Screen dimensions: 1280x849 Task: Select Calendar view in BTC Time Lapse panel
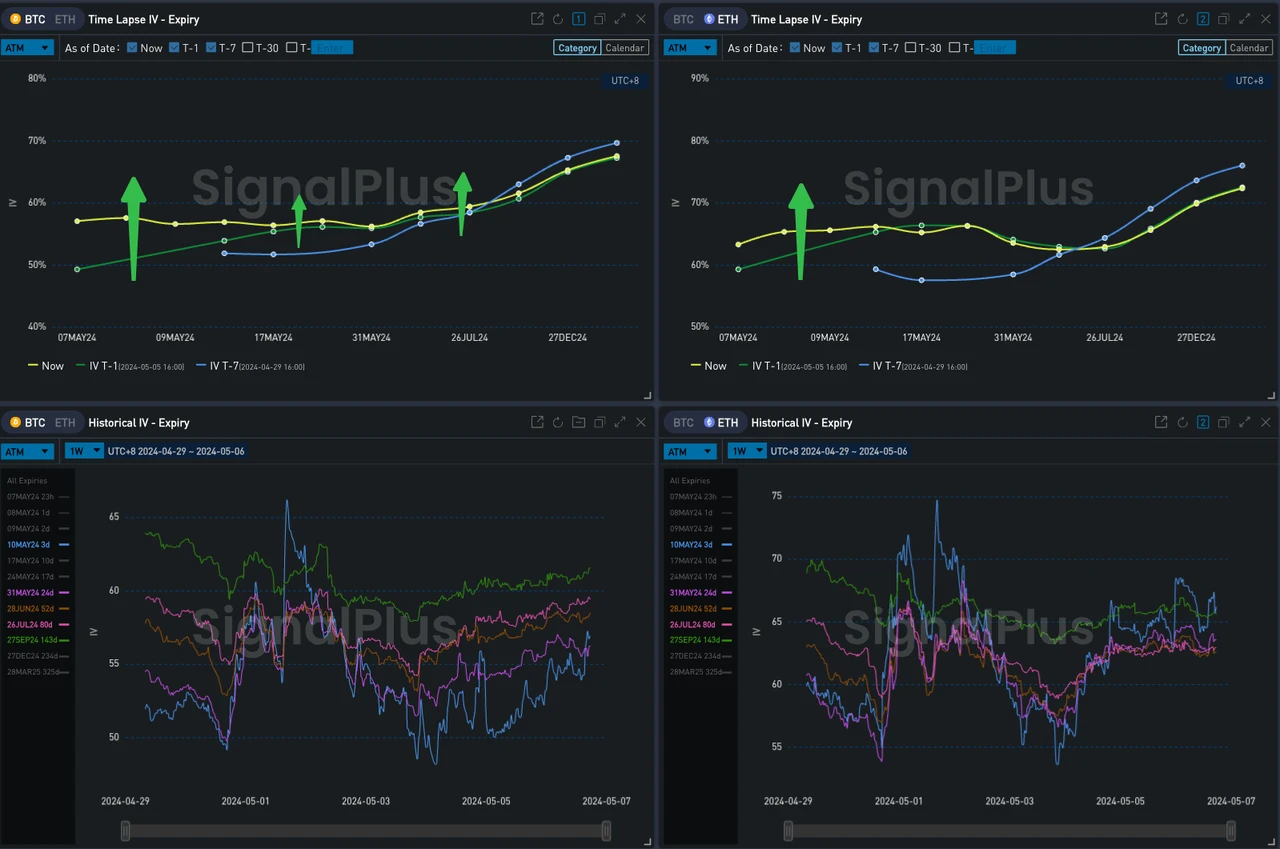pyautogui.click(x=625, y=48)
